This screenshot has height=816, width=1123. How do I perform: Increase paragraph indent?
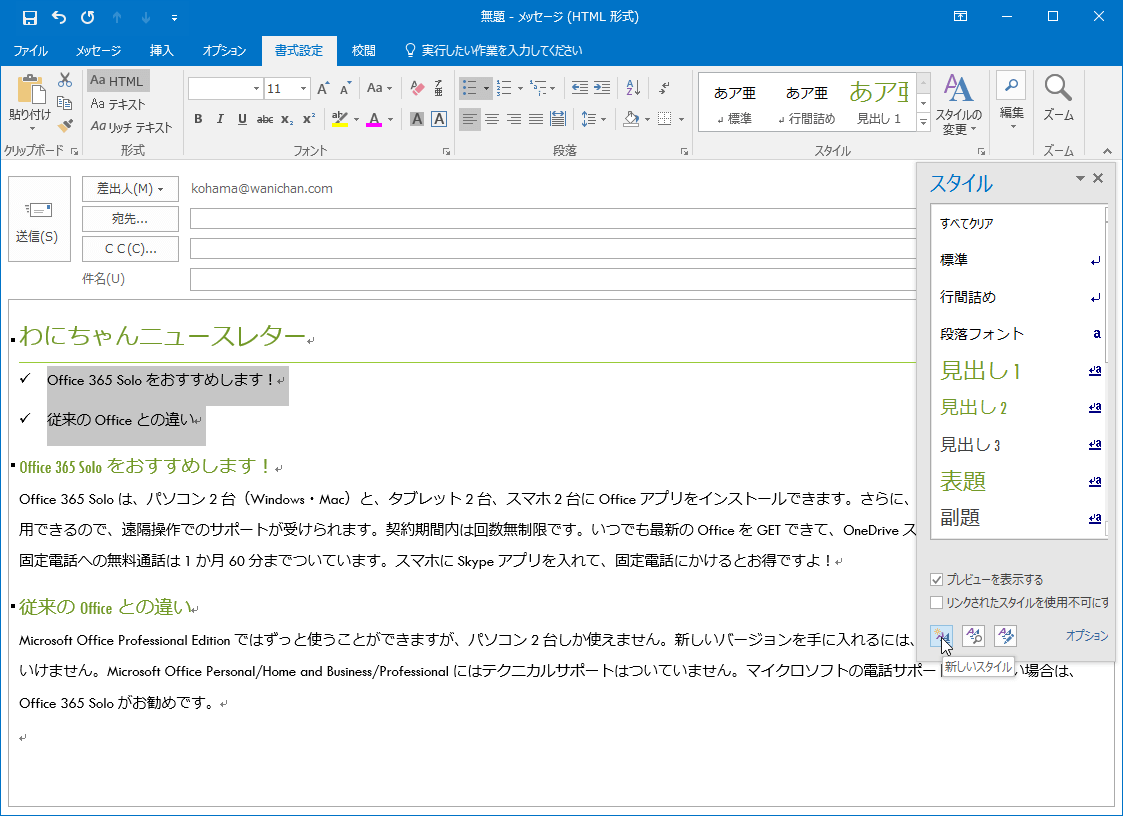tap(602, 88)
